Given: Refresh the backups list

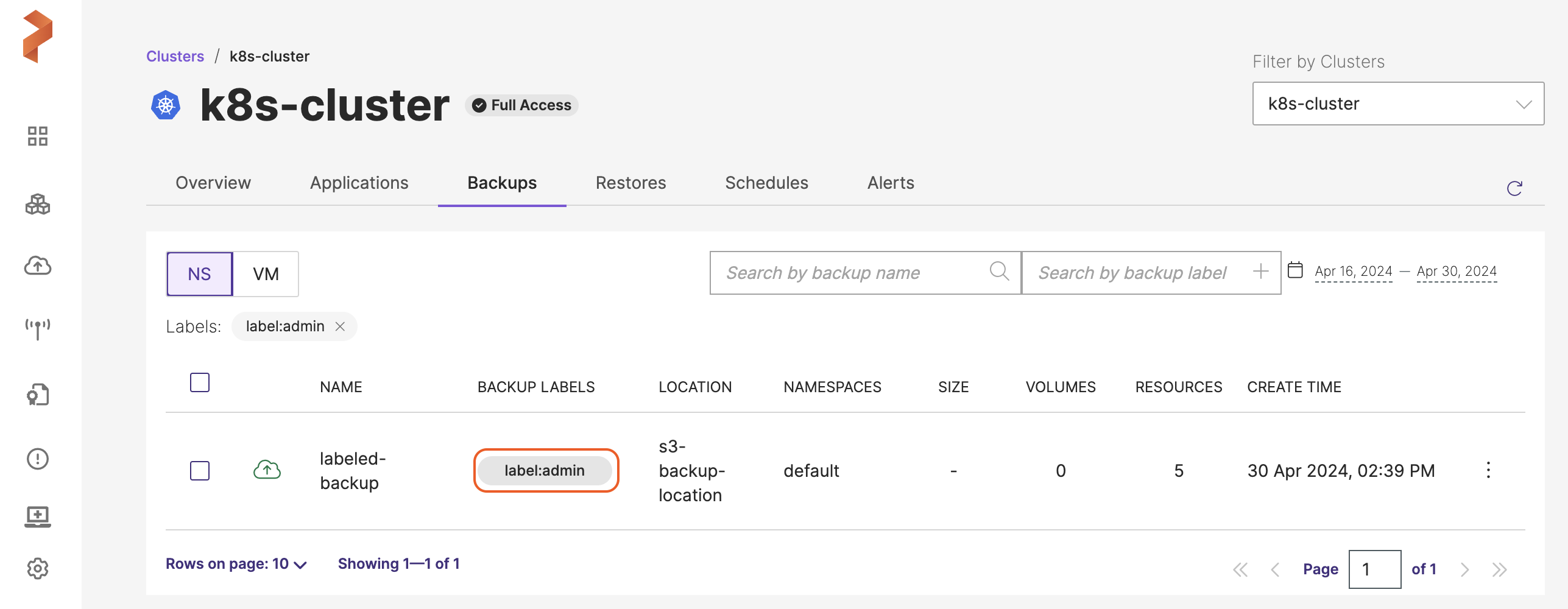Looking at the screenshot, I should click(1514, 189).
